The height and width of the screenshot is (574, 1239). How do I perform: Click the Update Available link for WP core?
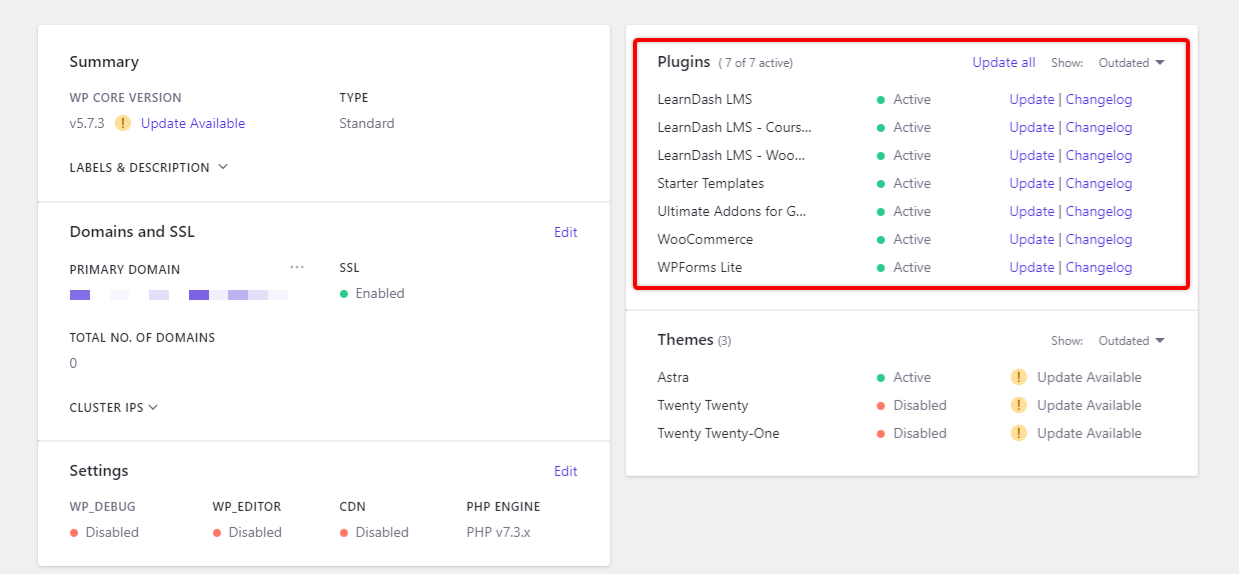pos(193,123)
